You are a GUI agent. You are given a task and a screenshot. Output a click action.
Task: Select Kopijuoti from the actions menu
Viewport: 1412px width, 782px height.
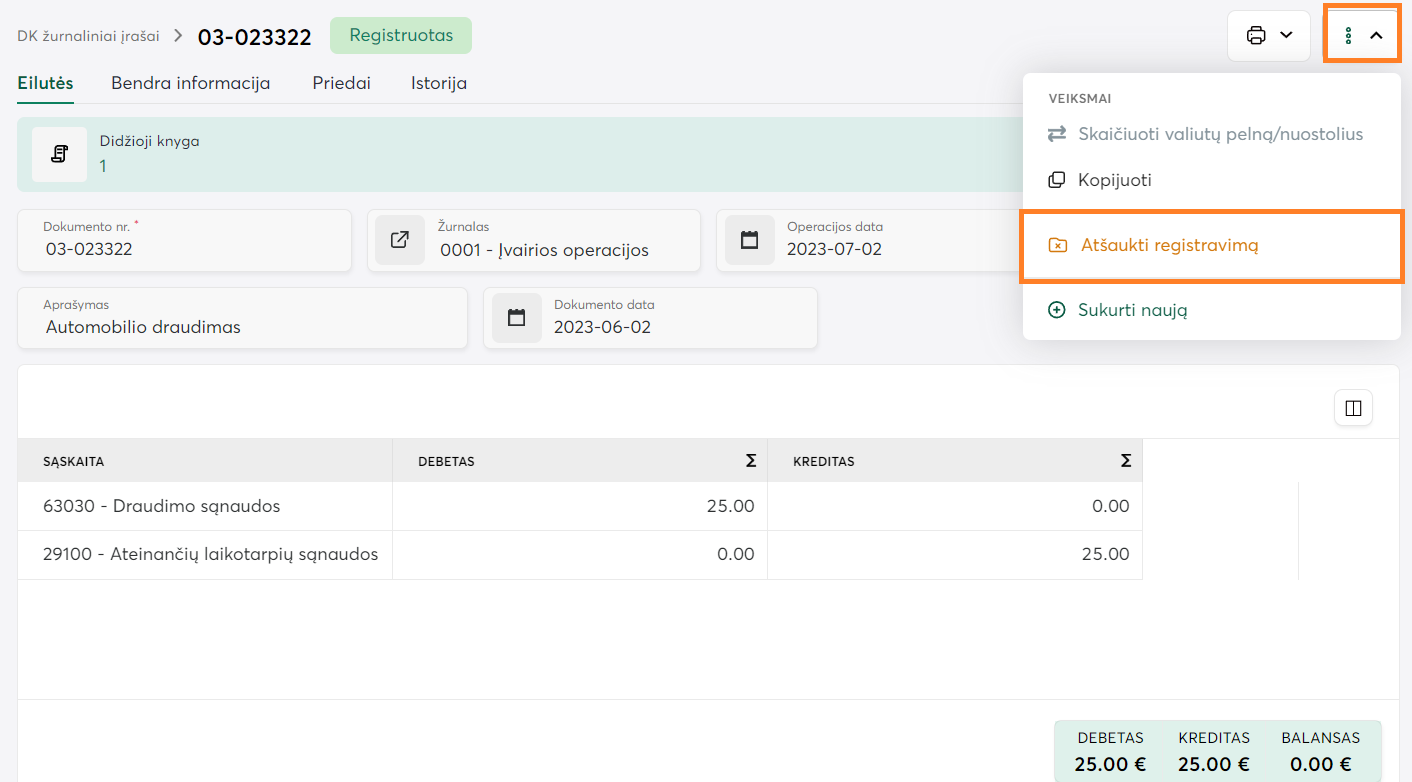click(1114, 181)
